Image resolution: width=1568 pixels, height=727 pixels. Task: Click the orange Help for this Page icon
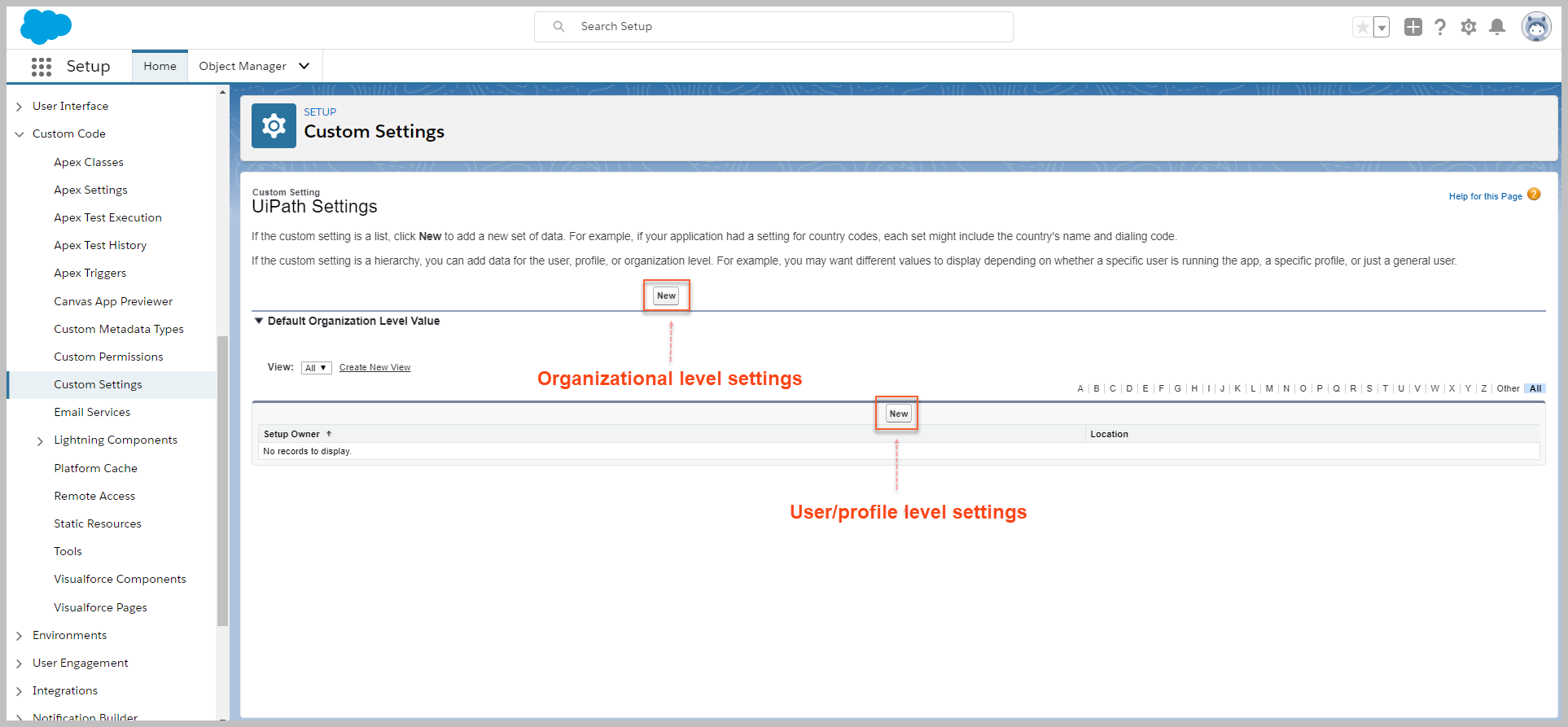pyautogui.click(x=1534, y=195)
